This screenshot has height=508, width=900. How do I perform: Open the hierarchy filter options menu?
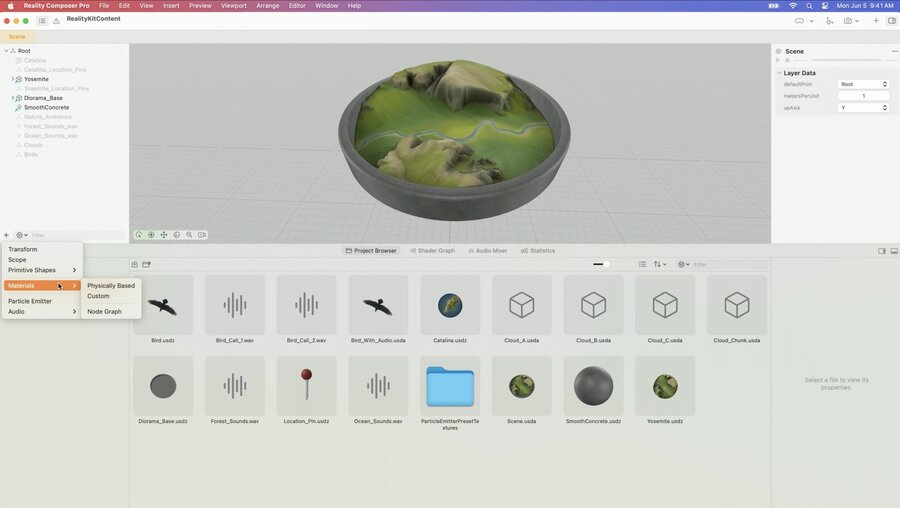(x=22, y=235)
